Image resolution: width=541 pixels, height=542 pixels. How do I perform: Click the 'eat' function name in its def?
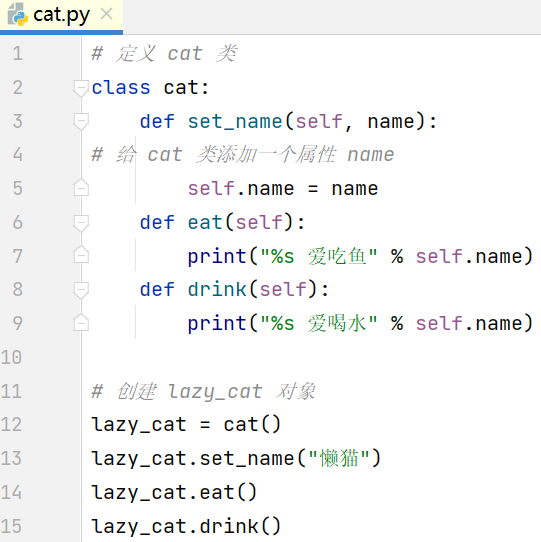(205, 222)
